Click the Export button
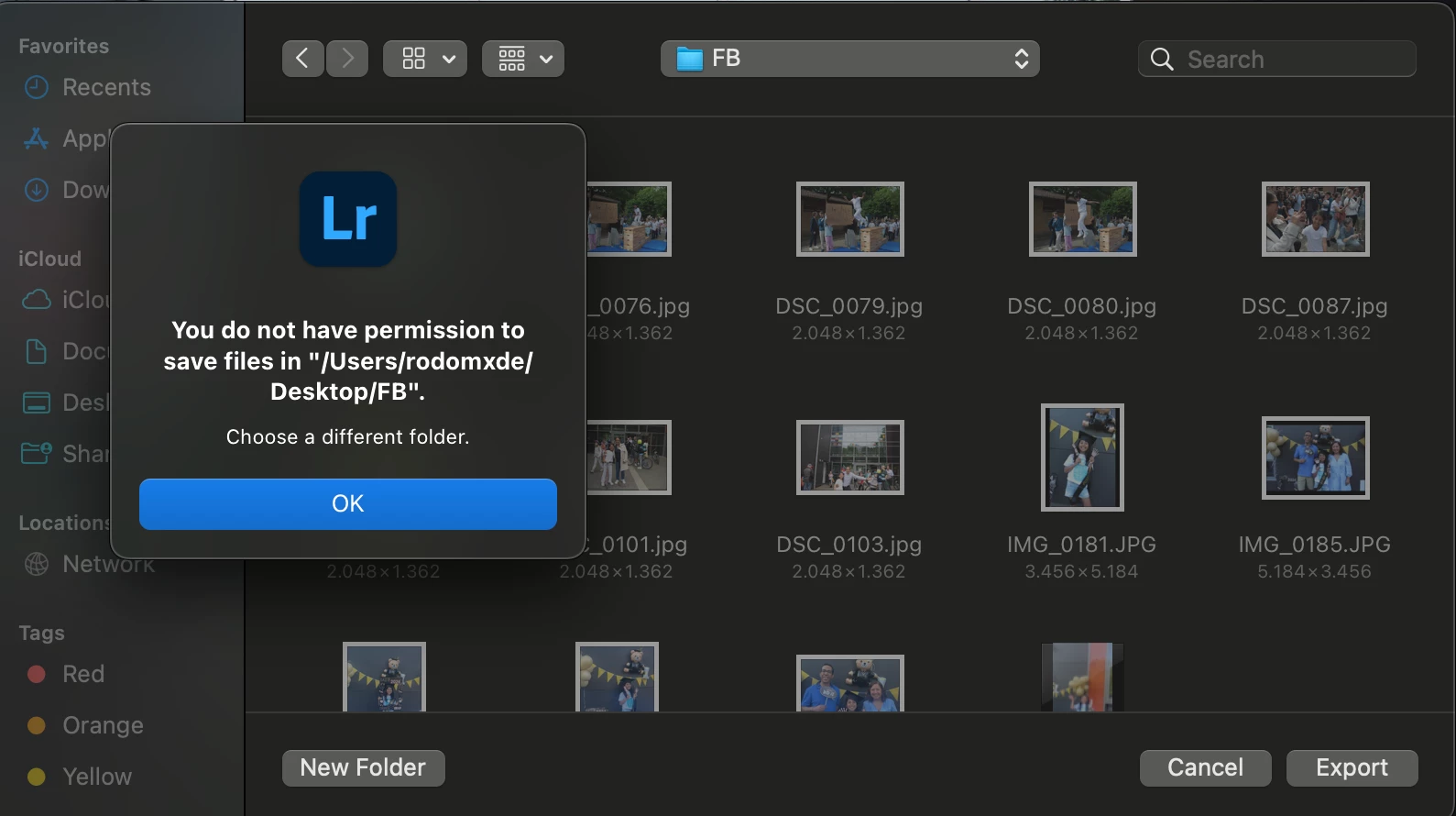The height and width of the screenshot is (816, 1456). click(1352, 767)
